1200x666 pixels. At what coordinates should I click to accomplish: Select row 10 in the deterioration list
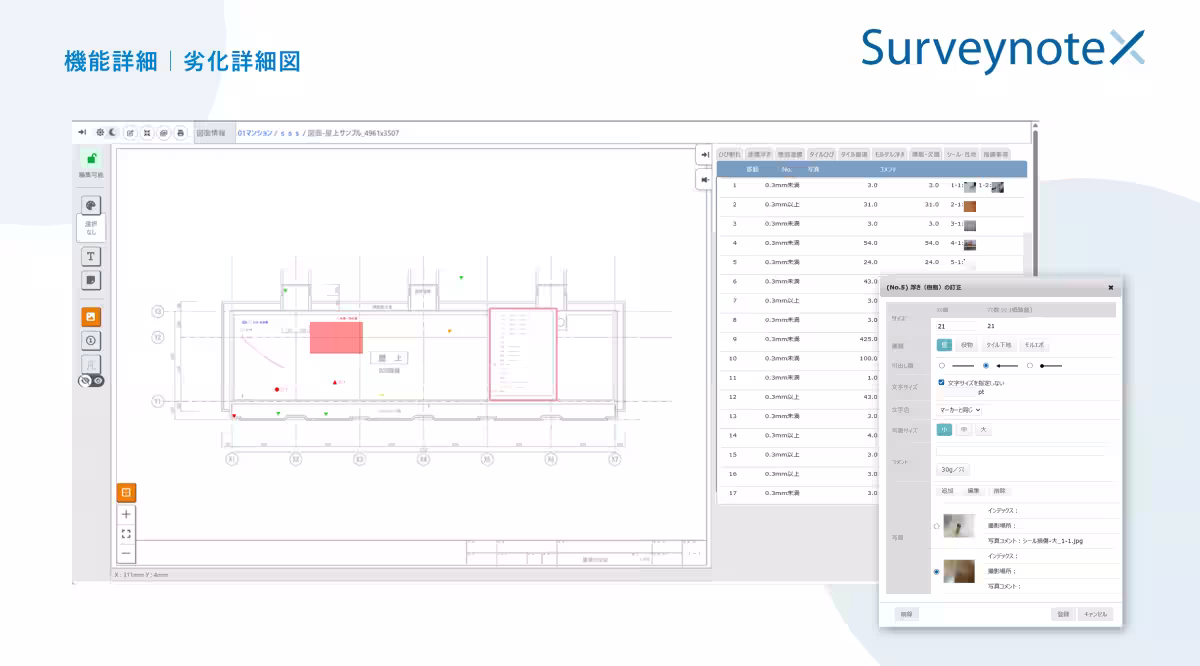(800, 358)
